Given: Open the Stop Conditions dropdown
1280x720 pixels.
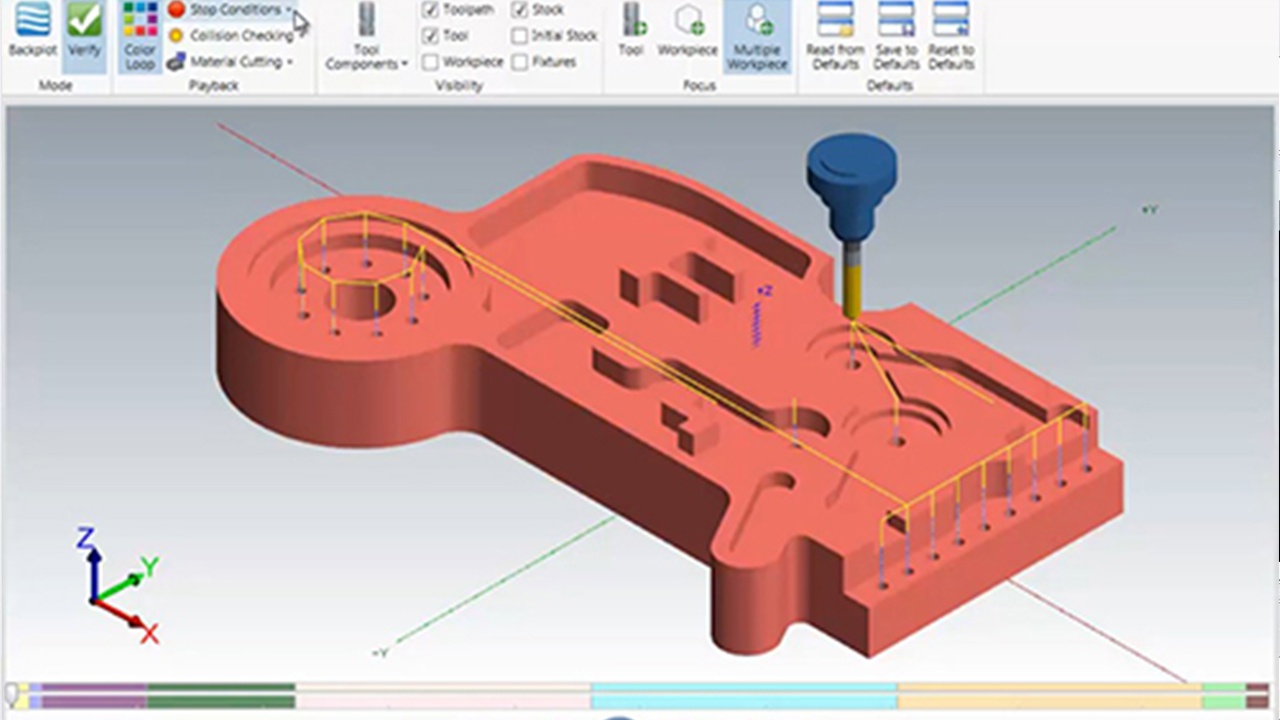Looking at the screenshot, I should click(289, 10).
